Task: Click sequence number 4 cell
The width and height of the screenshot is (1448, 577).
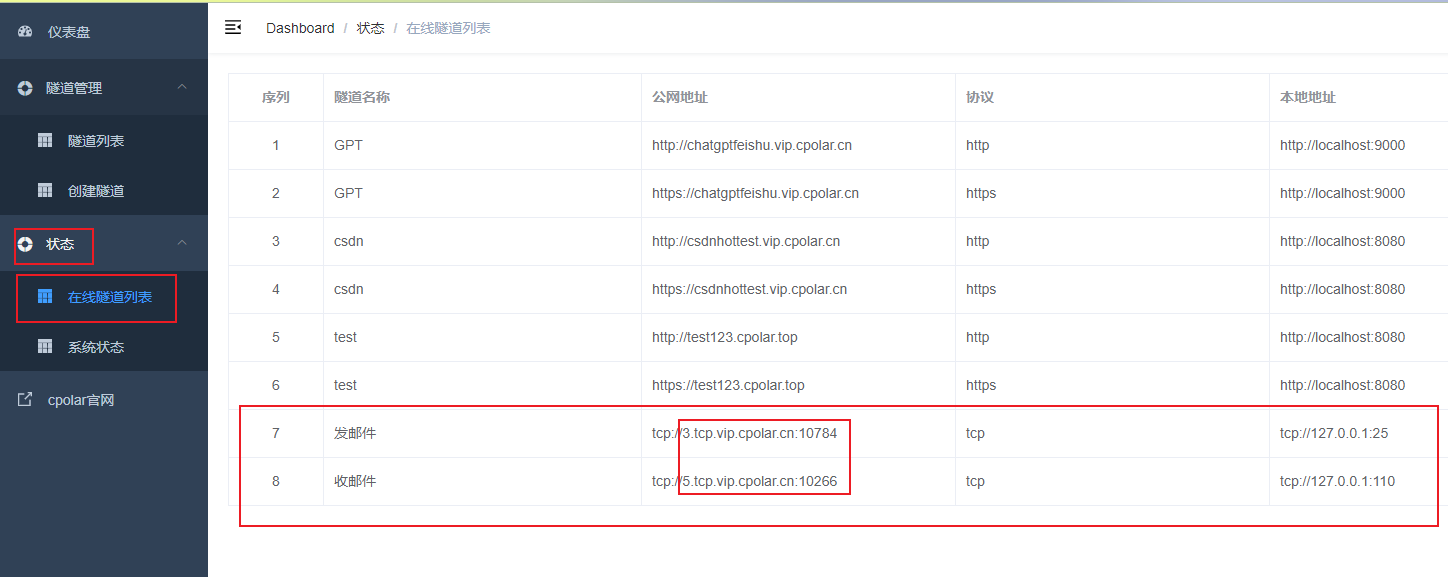Action: point(276,289)
